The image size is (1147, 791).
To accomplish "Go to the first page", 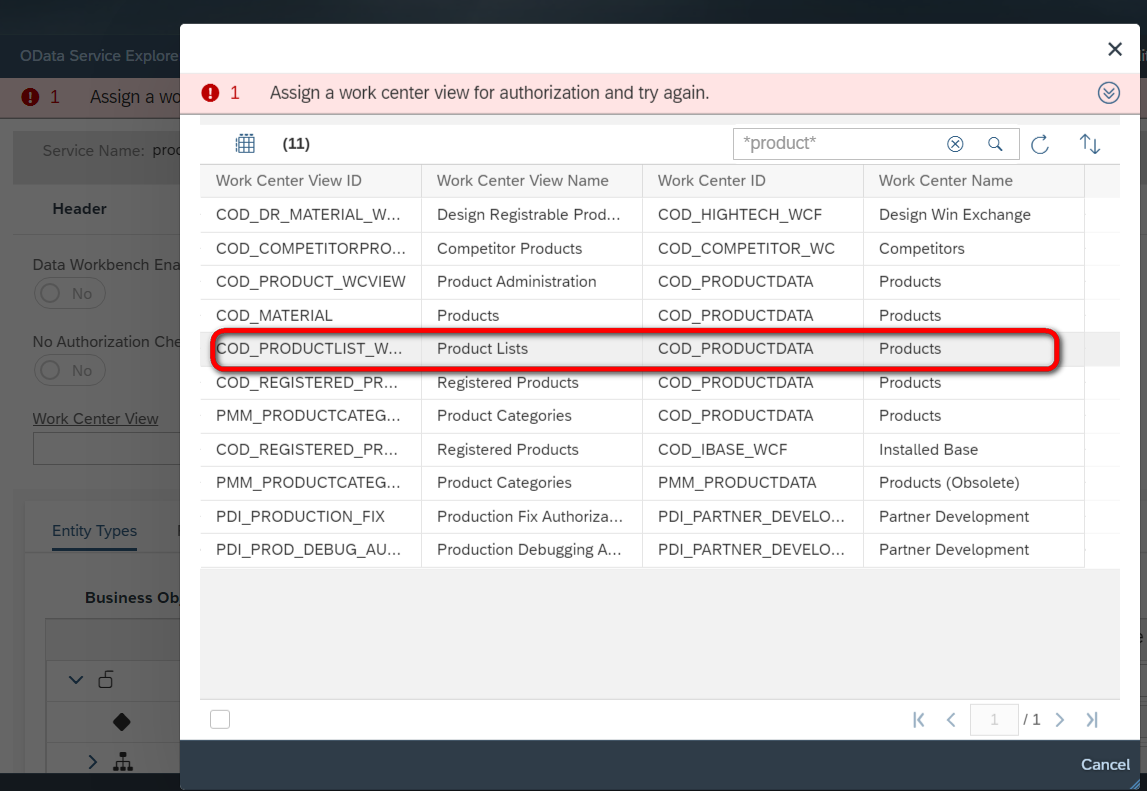I will pos(919,720).
